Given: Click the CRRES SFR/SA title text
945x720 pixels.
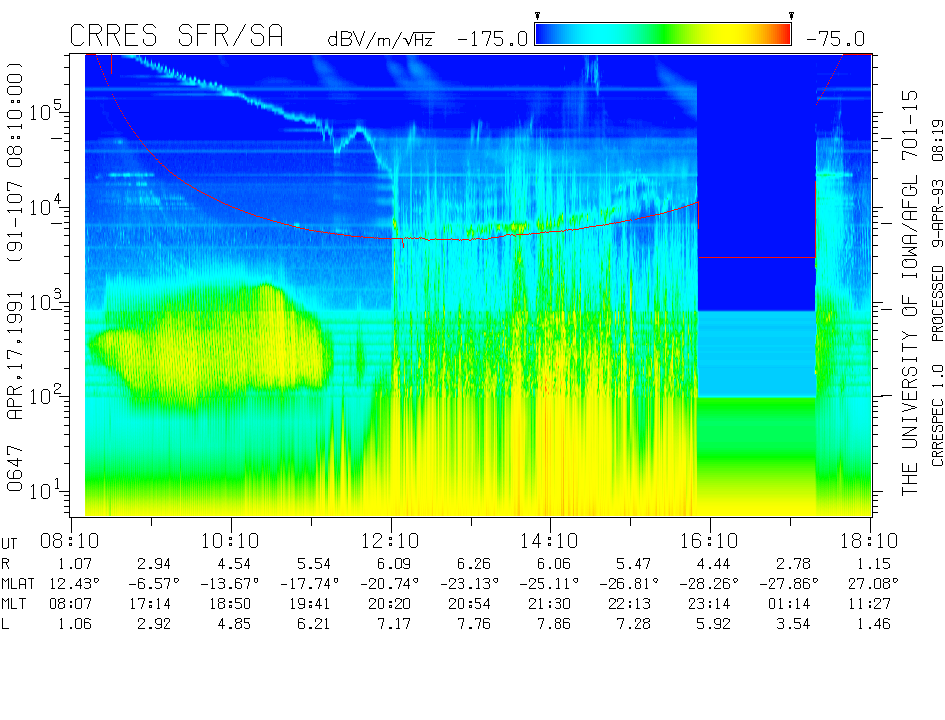Looking at the screenshot, I should click(x=176, y=36).
